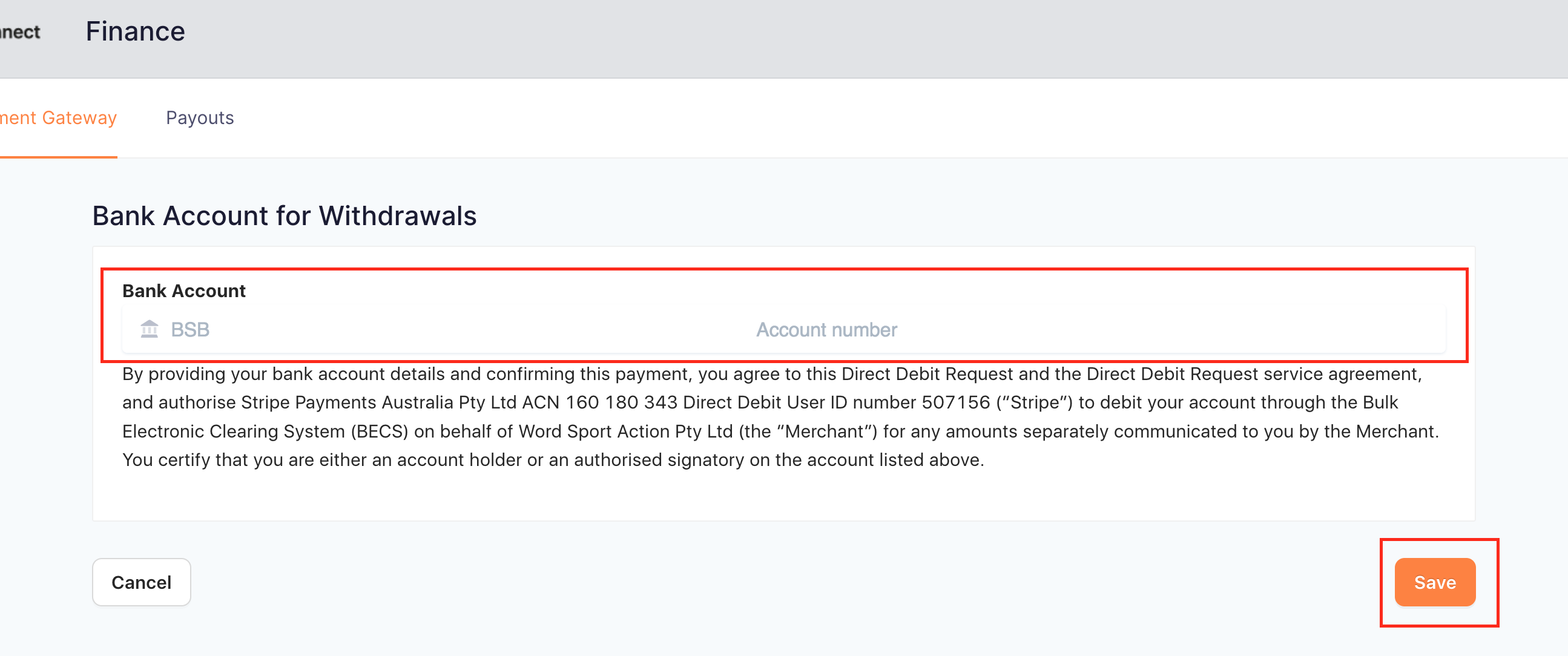This screenshot has width=1568, height=656.
Task: Click the Direct Debit User ID number 507156
Action: [837, 402]
